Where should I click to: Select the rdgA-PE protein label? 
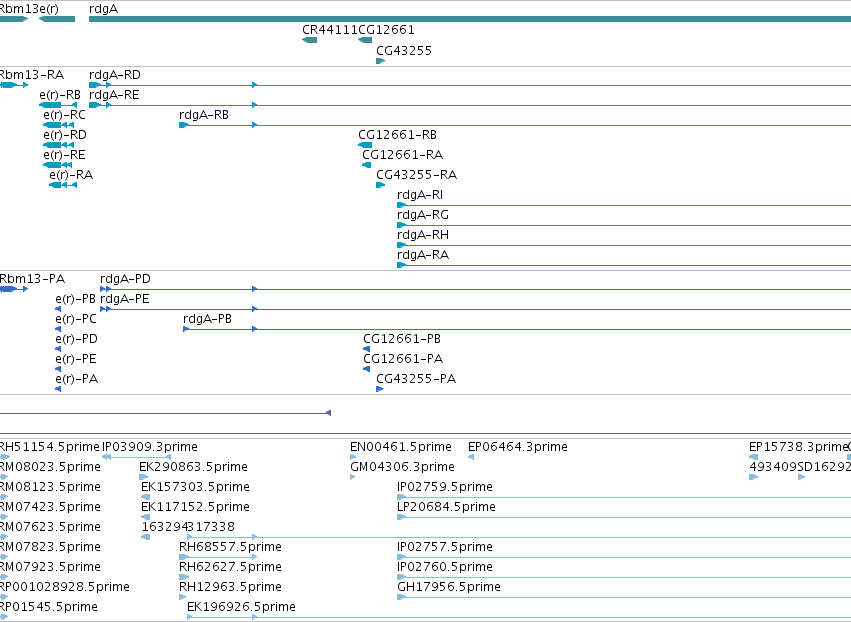tap(124, 299)
